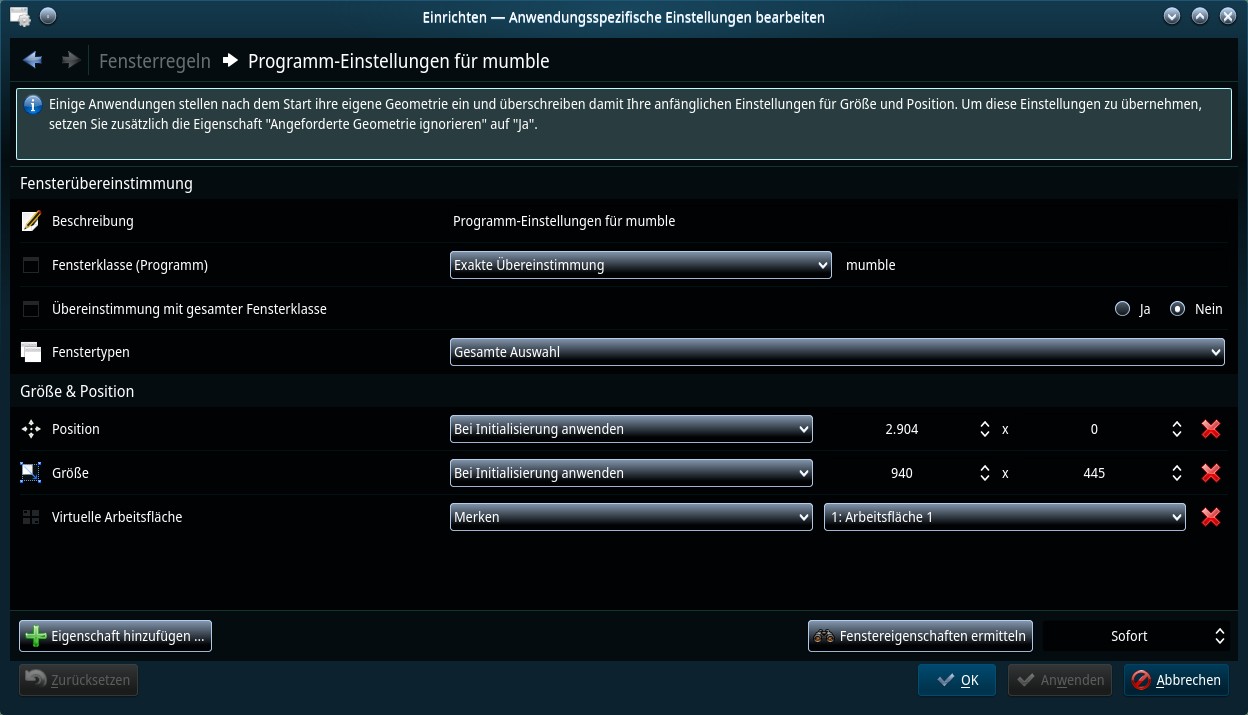The height and width of the screenshot is (715, 1248).
Task: Click the Größe width value 940 field
Action: pyautogui.click(x=901, y=473)
